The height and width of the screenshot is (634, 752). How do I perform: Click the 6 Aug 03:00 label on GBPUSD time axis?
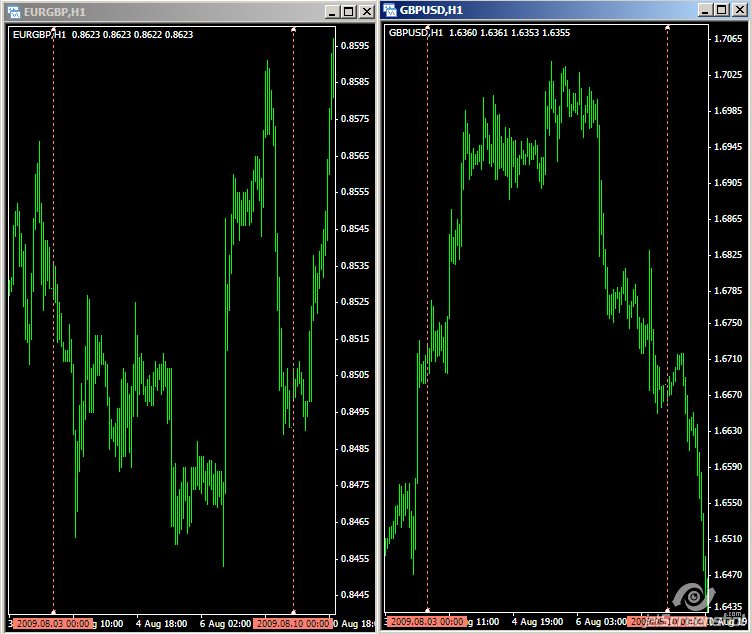click(601, 622)
